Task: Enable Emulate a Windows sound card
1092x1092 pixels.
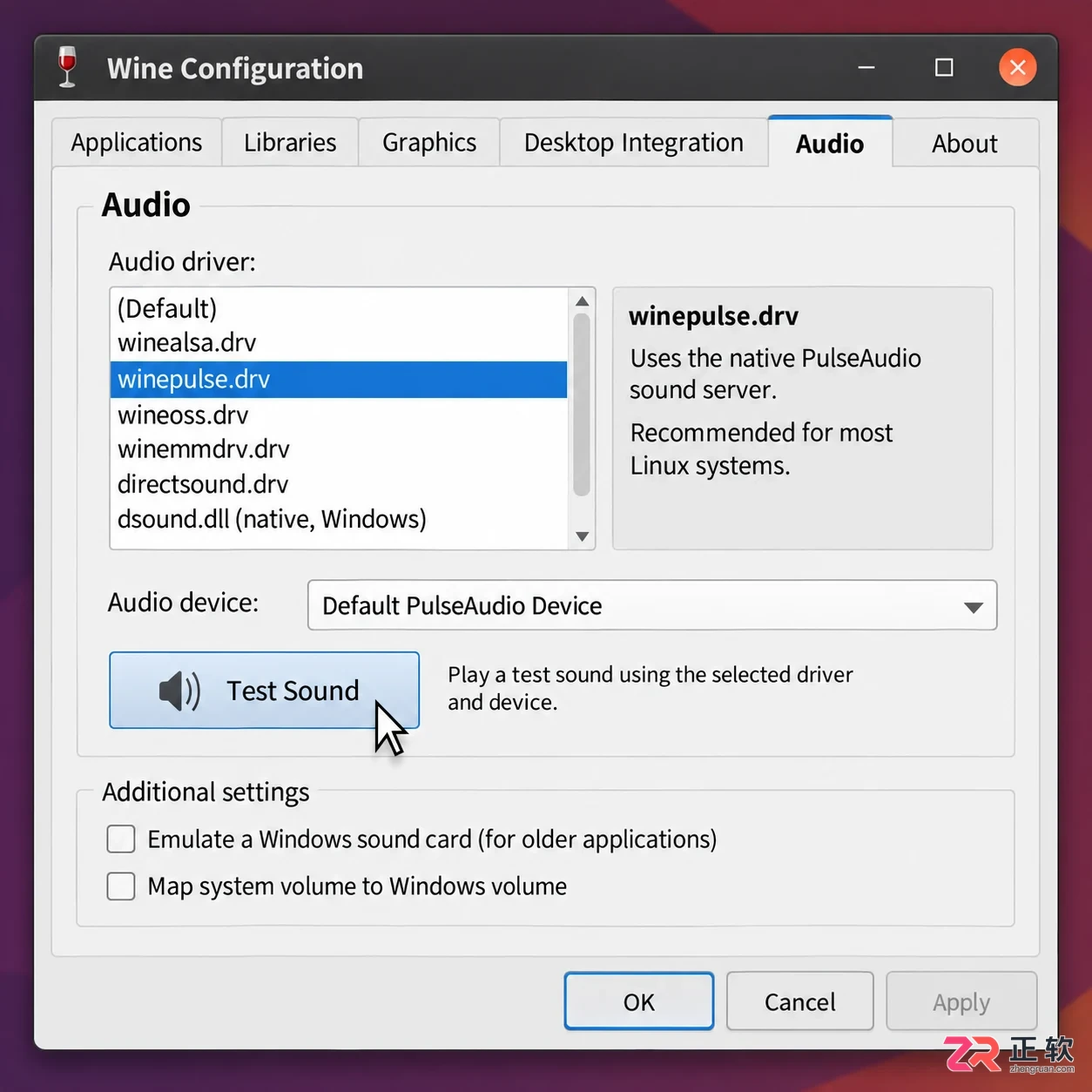Action: pos(121,839)
